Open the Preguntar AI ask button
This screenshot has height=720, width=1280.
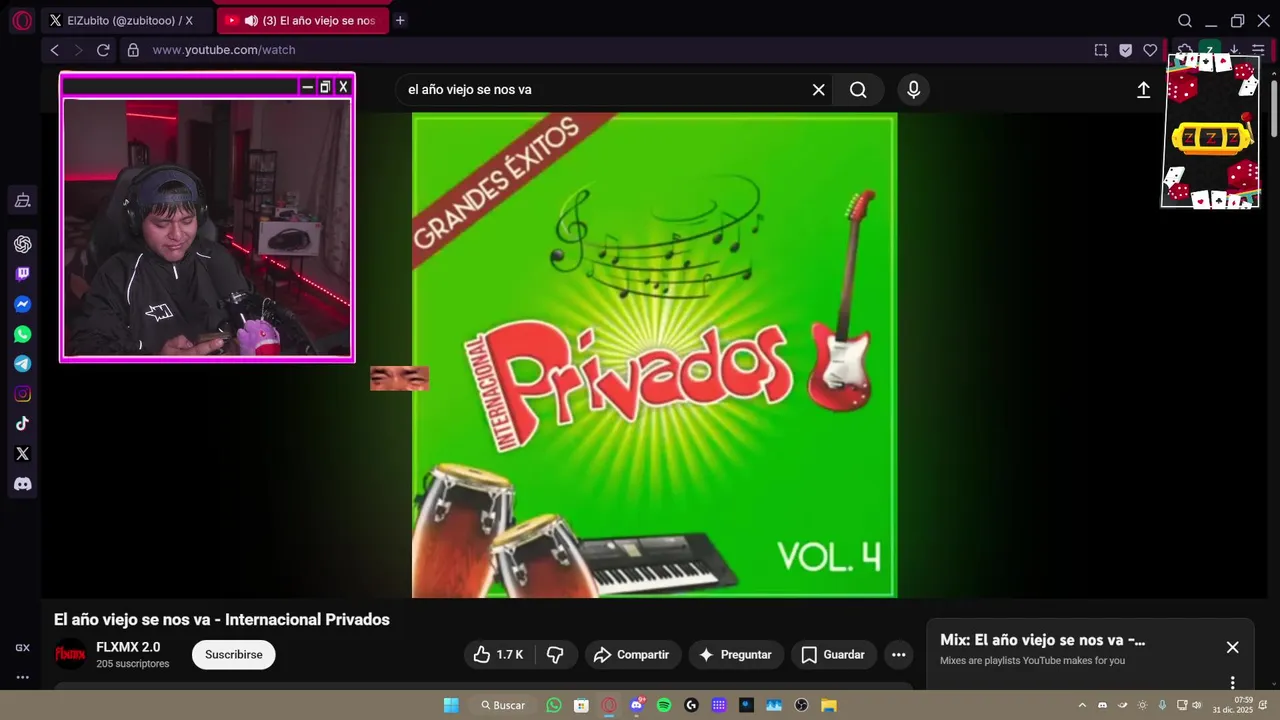tap(735, 655)
